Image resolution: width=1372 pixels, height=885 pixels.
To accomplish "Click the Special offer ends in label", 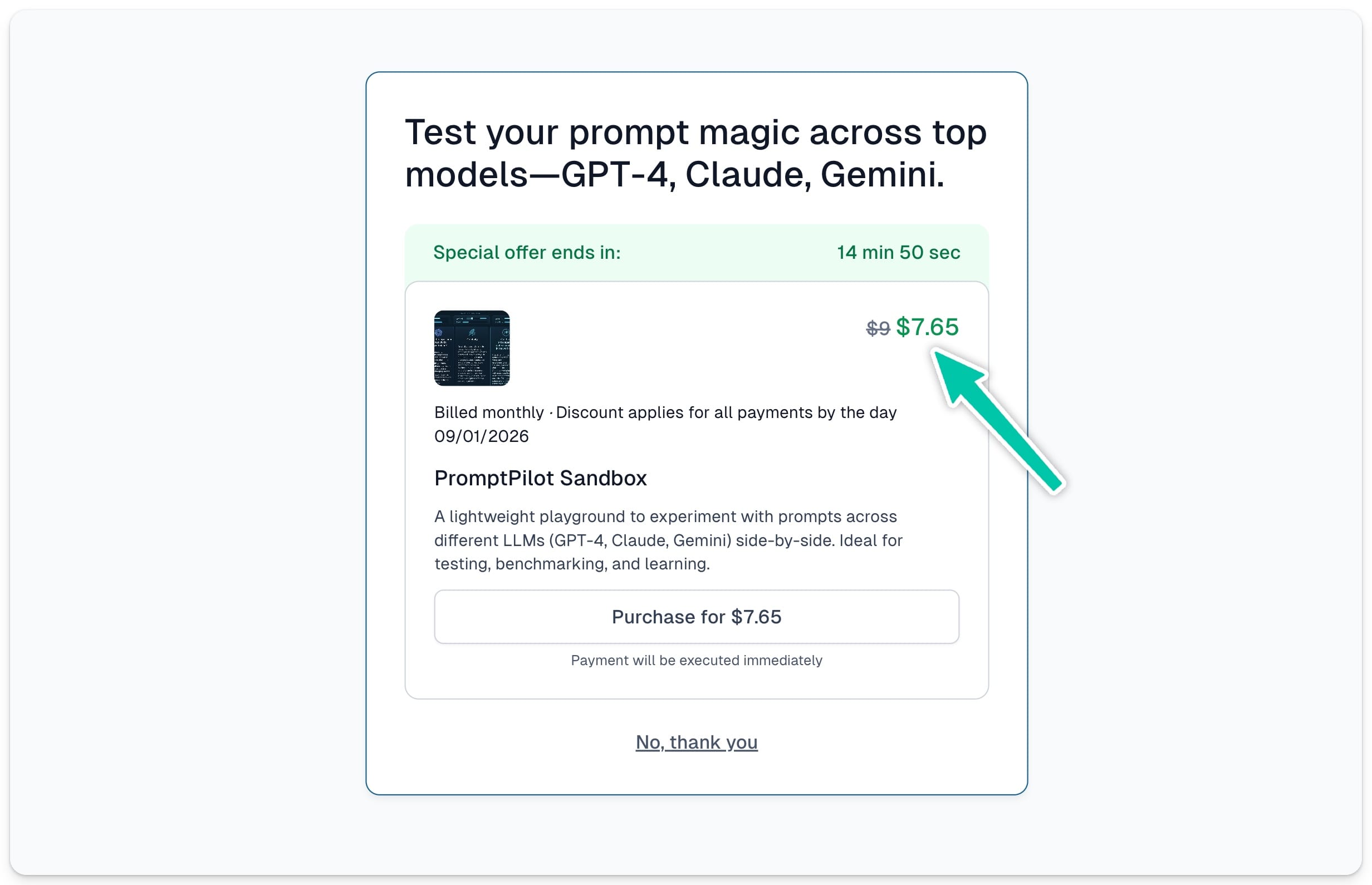I will 527,252.
